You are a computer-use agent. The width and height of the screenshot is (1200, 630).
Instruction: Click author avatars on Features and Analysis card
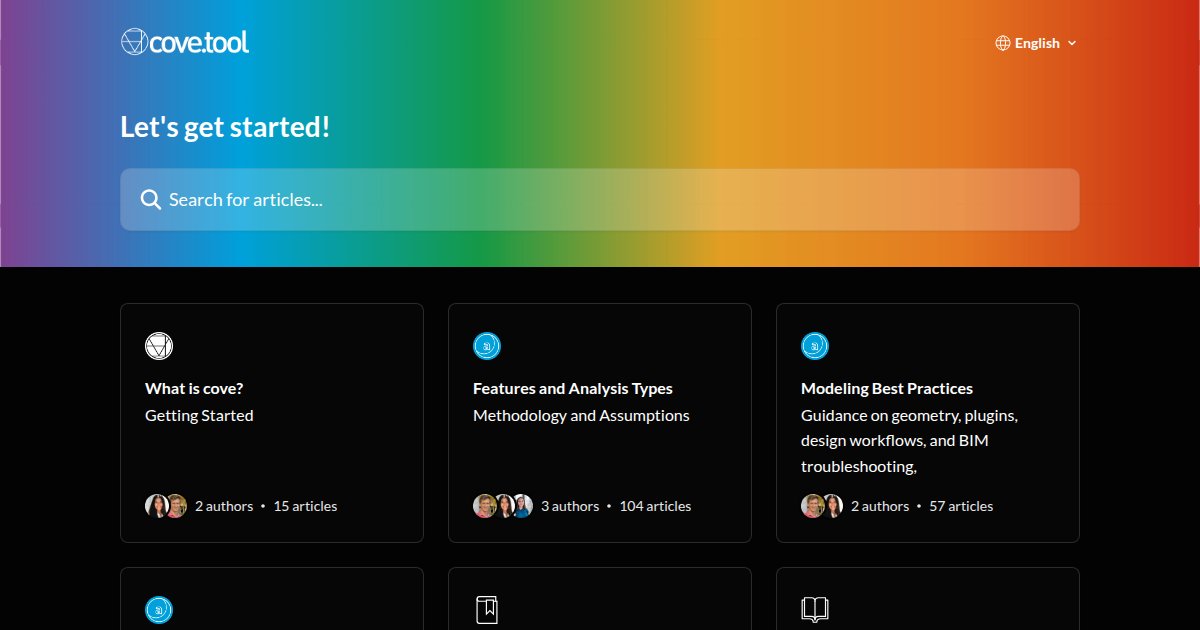click(503, 506)
